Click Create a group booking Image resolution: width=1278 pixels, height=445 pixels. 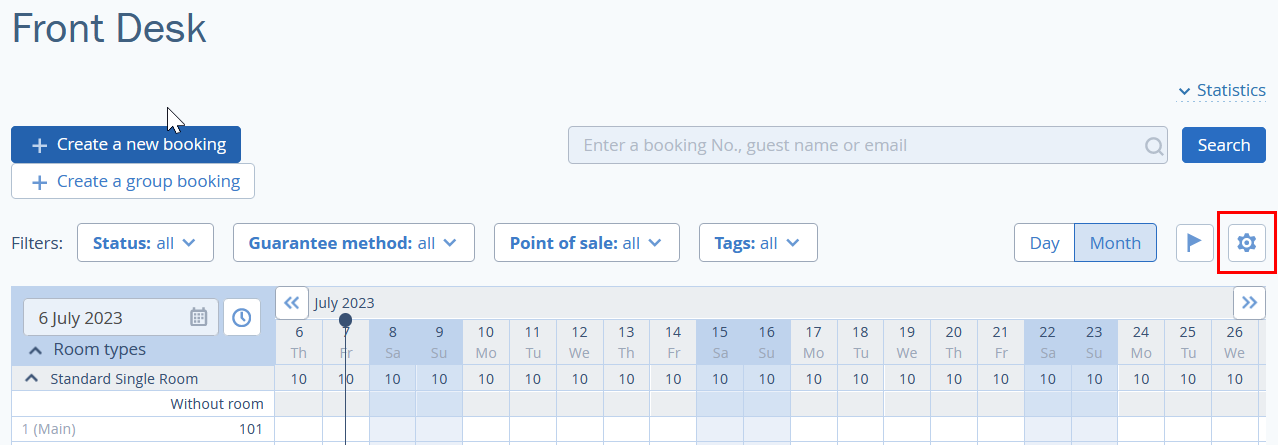click(x=133, y=181)
